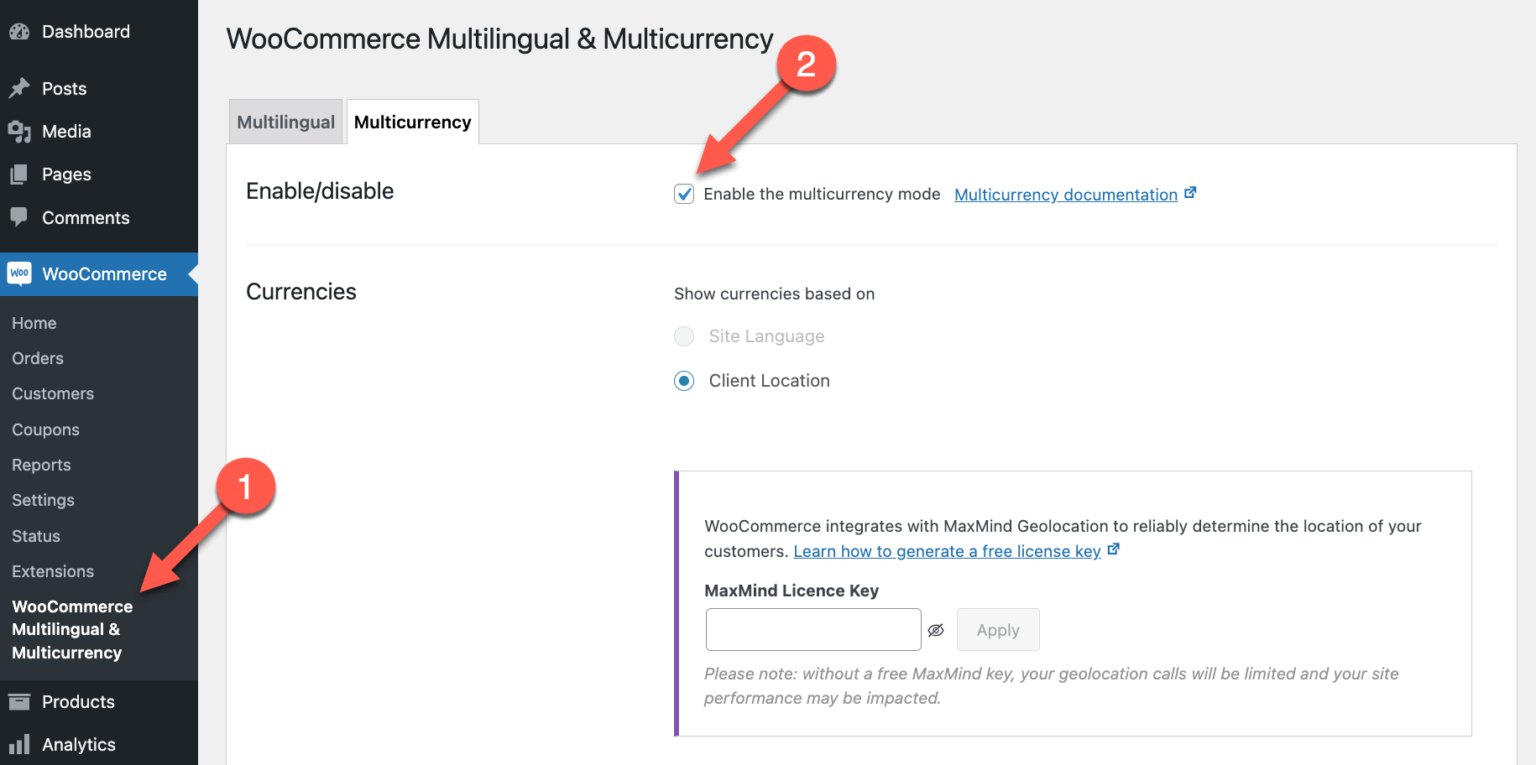Disable the multicurrency mode checkbox
This screenshot has width=1536, height=765.
(684, 193)
